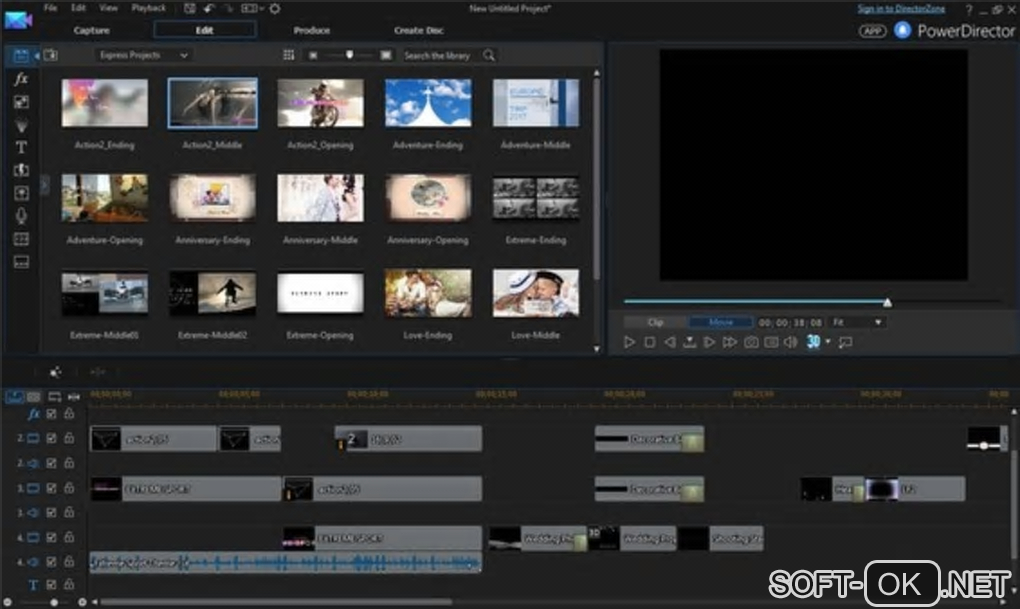1020x609 pixels.
Task: Click the timeline zoom slider handle
Action: click(55, 602)
